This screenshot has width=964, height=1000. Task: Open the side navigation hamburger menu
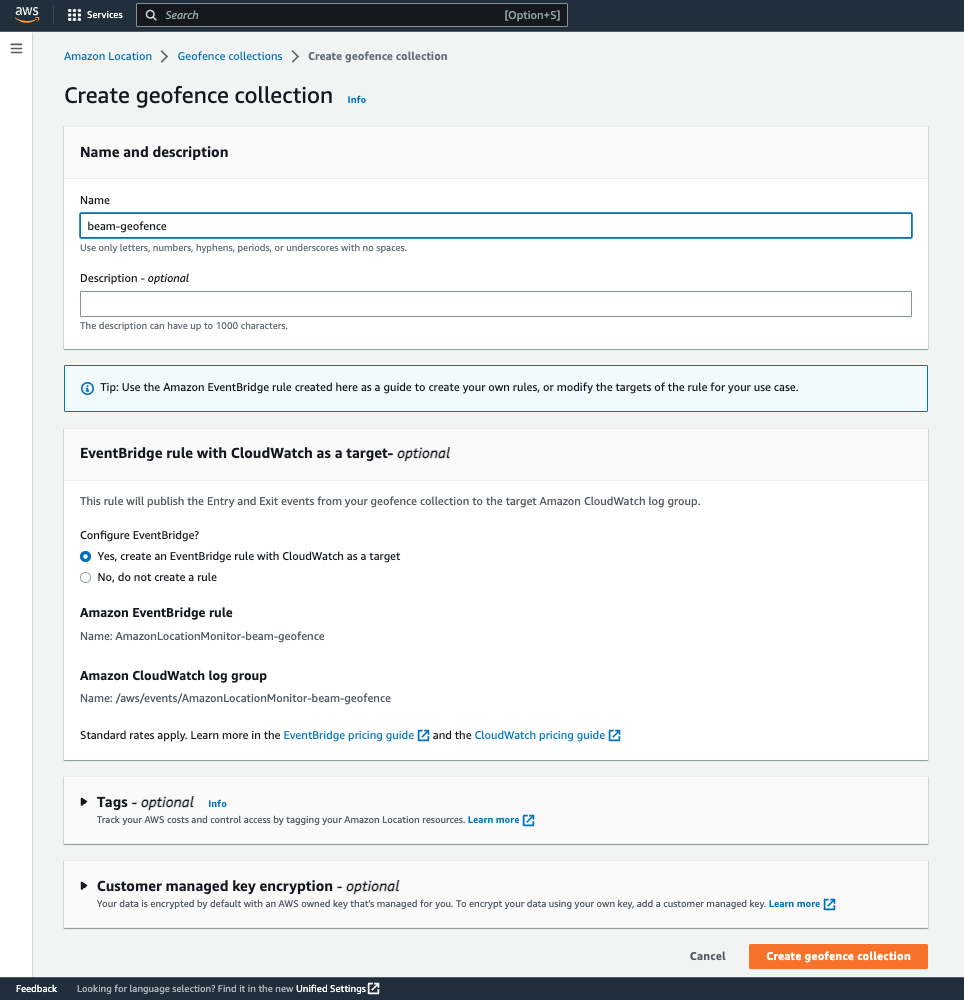pos(16,48)
